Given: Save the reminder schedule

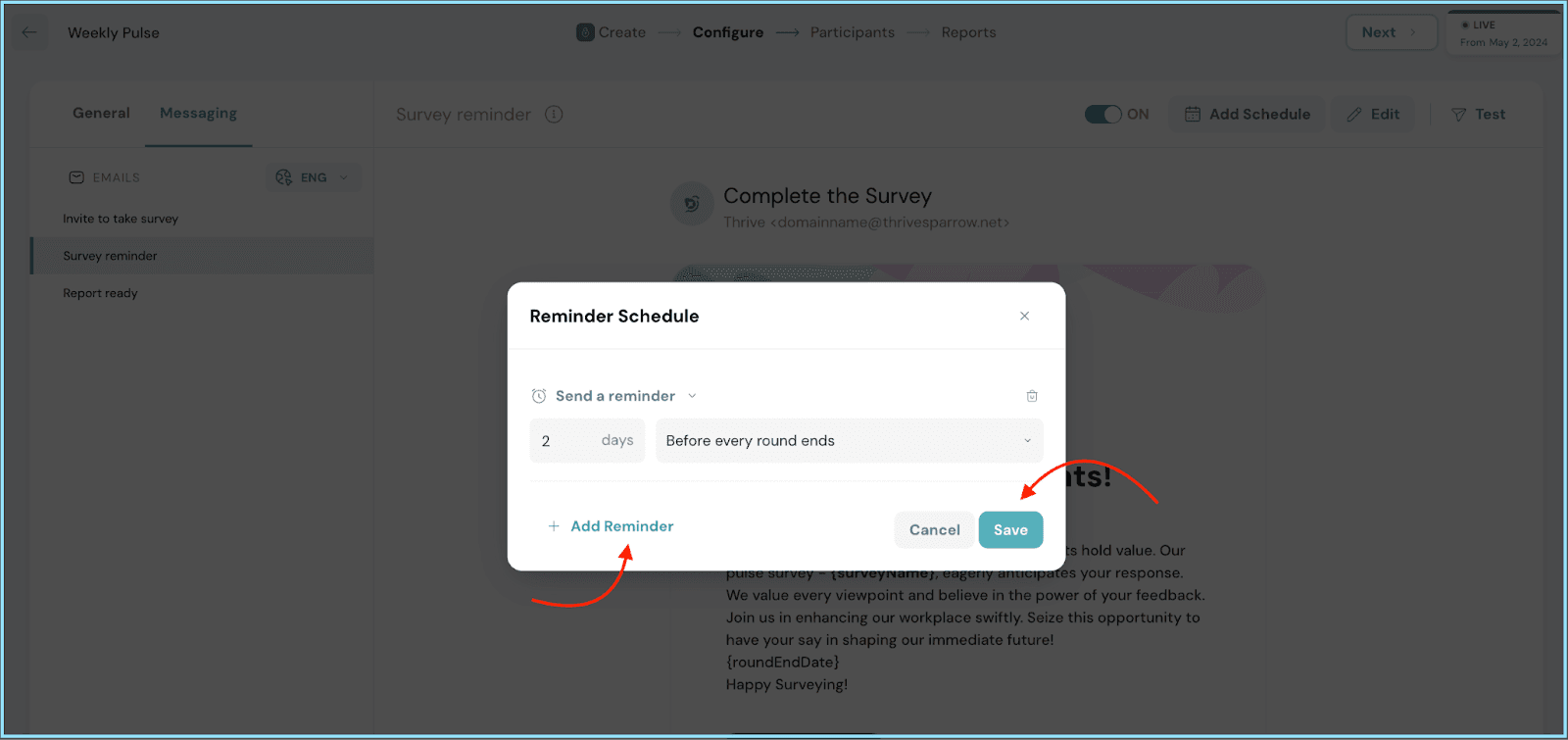Looking at the screenshot, I should [x=1010, y=530].
